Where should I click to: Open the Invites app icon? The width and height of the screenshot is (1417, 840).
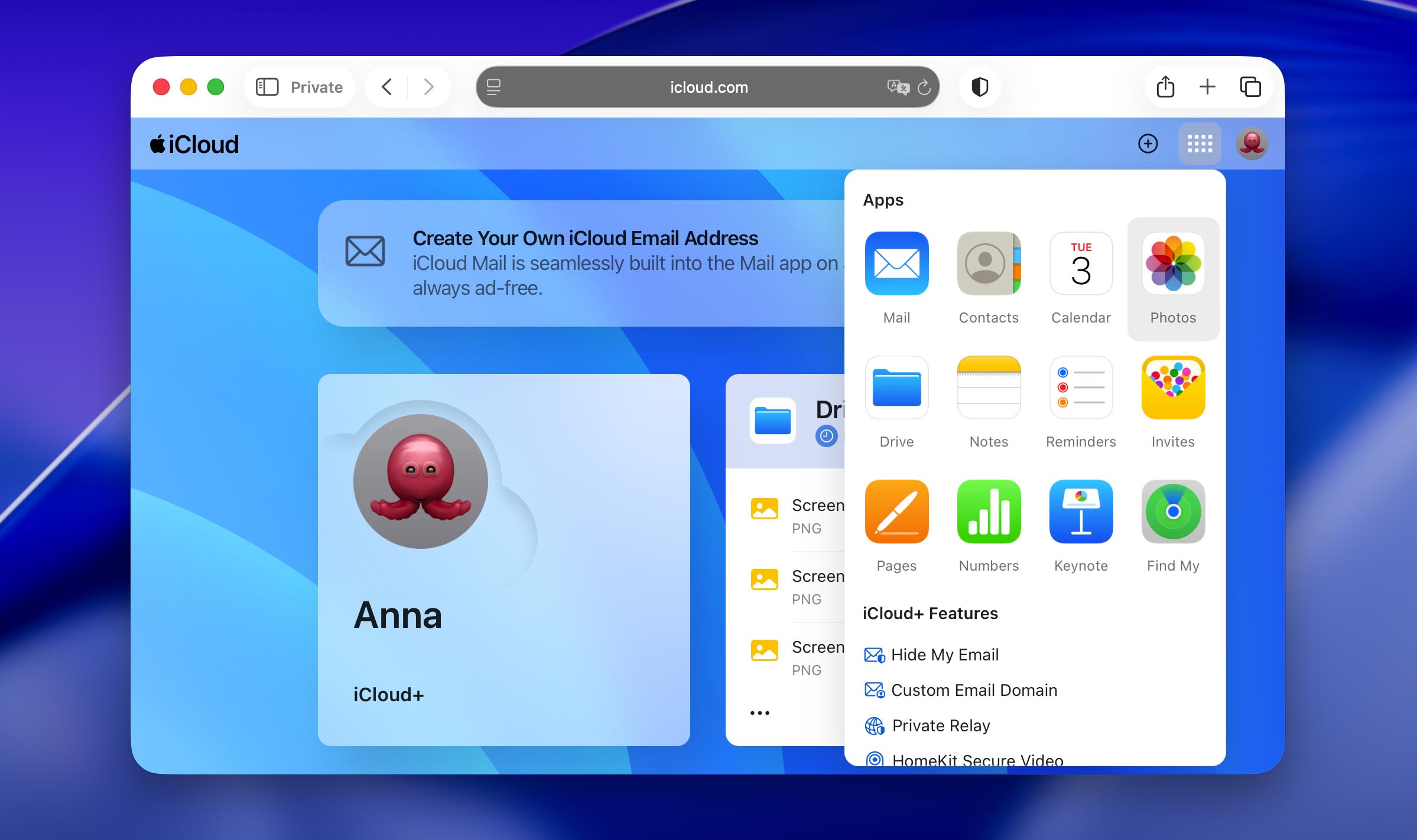(1173, 388)
